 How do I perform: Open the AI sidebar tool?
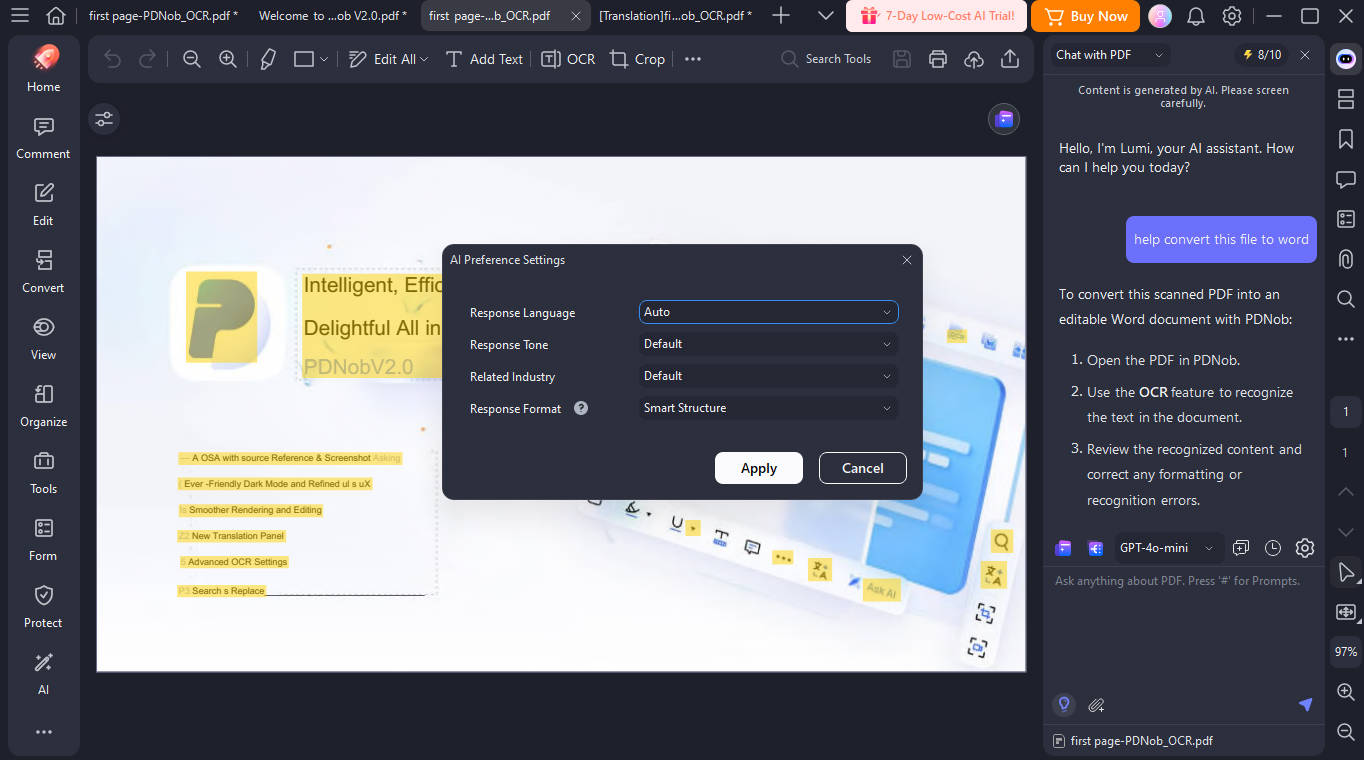point(43,675)
